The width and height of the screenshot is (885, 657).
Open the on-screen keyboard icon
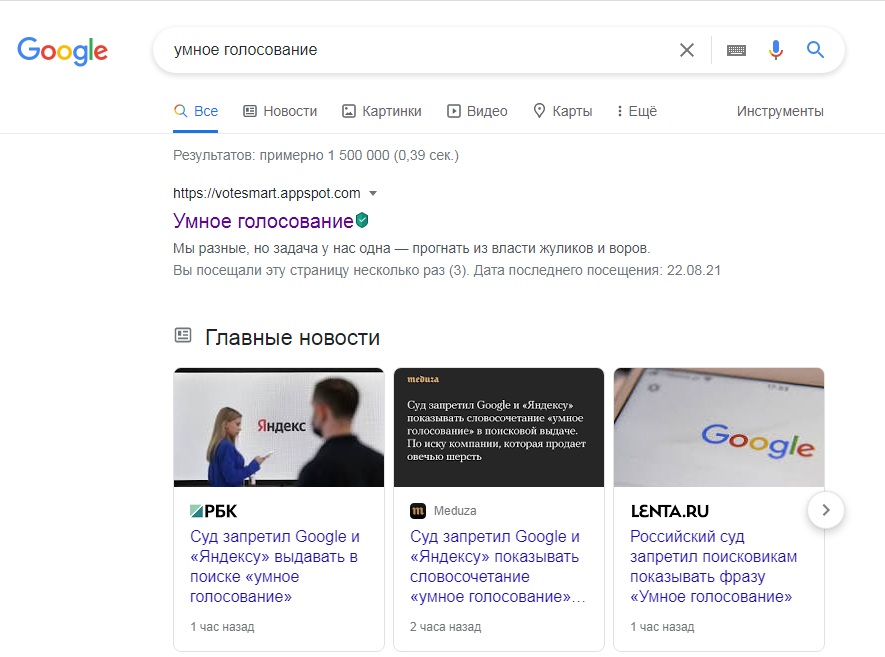tap(736, 50)
